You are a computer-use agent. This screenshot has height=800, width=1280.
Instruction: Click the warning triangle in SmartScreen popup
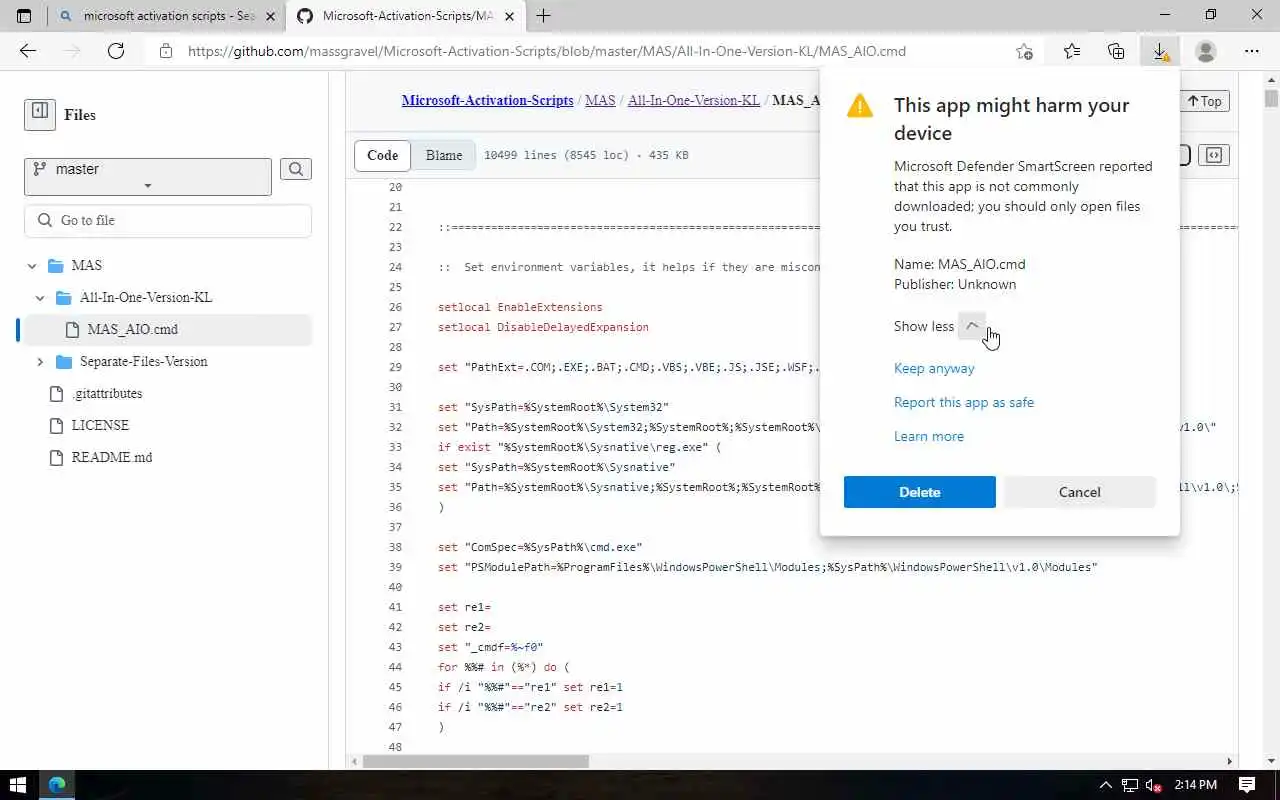click(860, 106)
